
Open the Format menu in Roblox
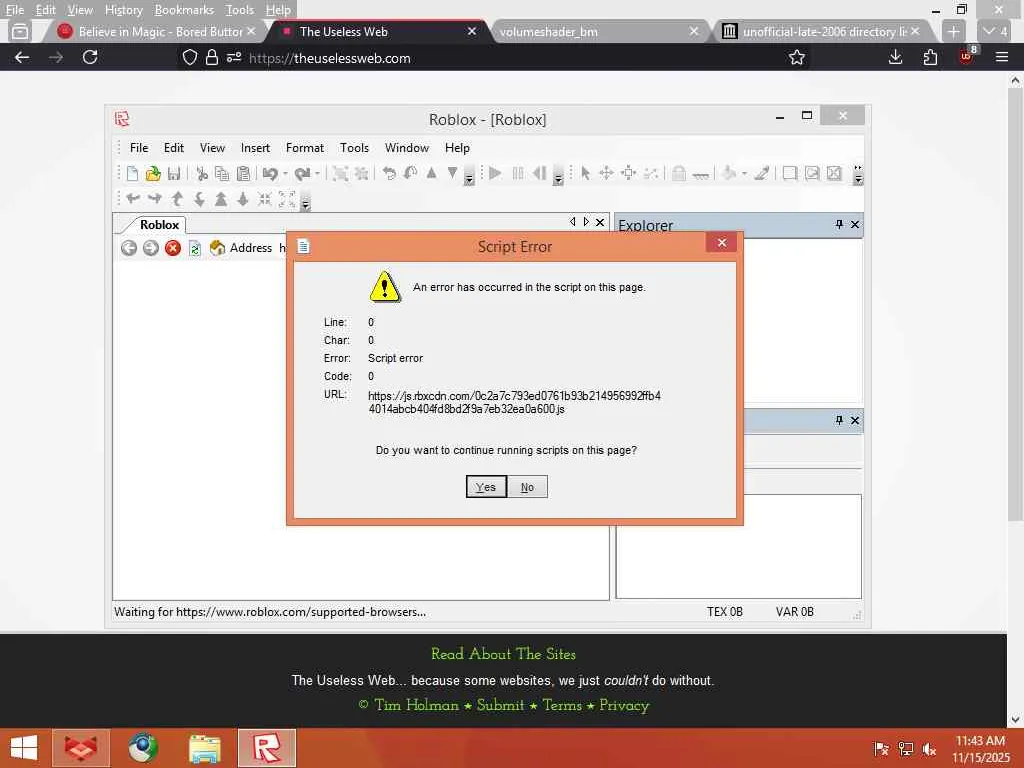(305, 148)
